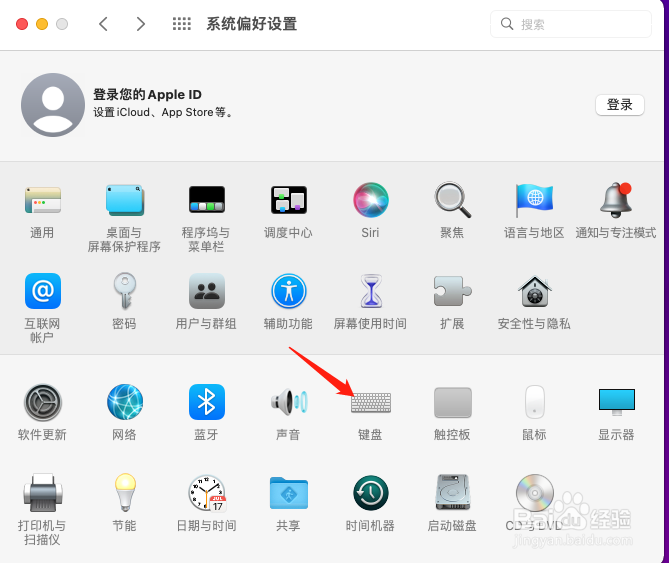The height and width of the screenshot is (563, 669).
Task: Open the 声音 (Sound) preferences
Action: tap(288, 402)
